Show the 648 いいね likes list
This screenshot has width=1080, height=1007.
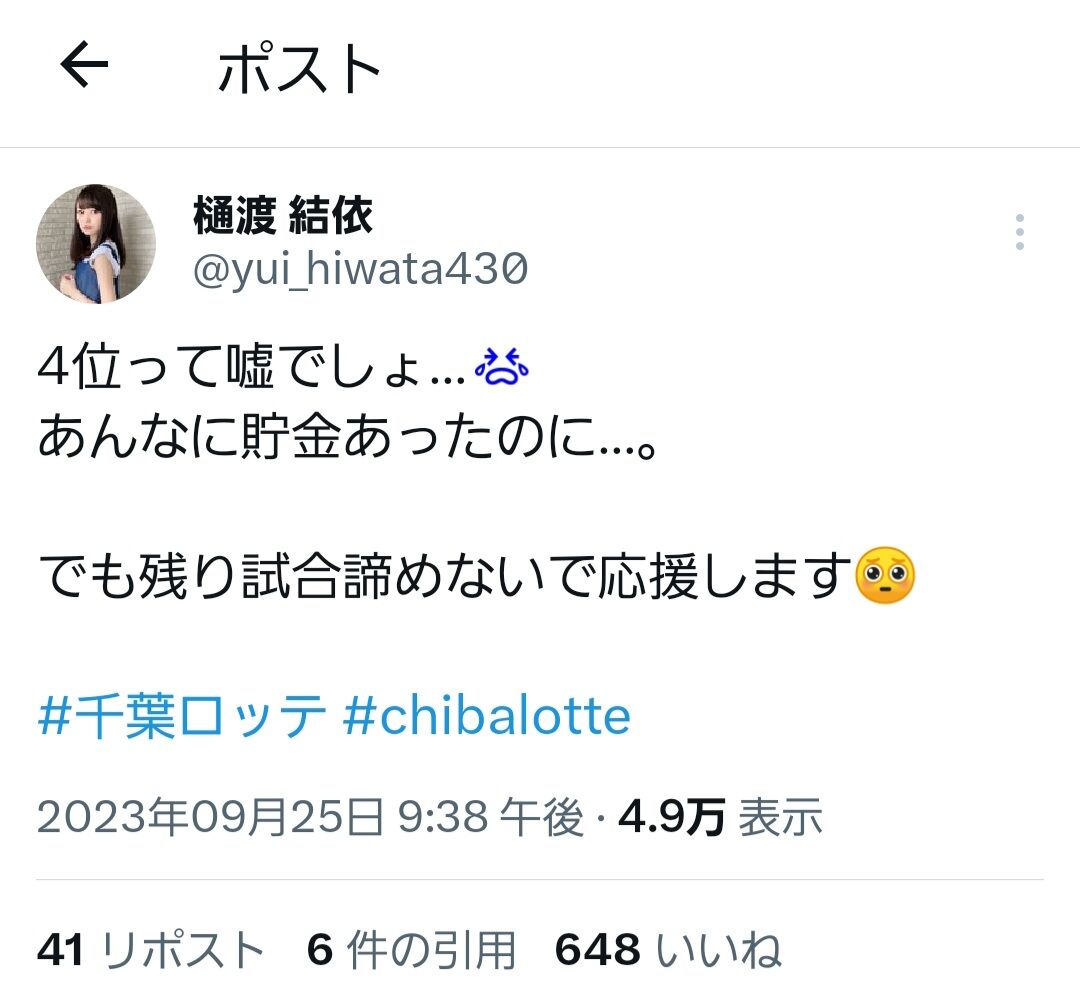tap(668, 950)
